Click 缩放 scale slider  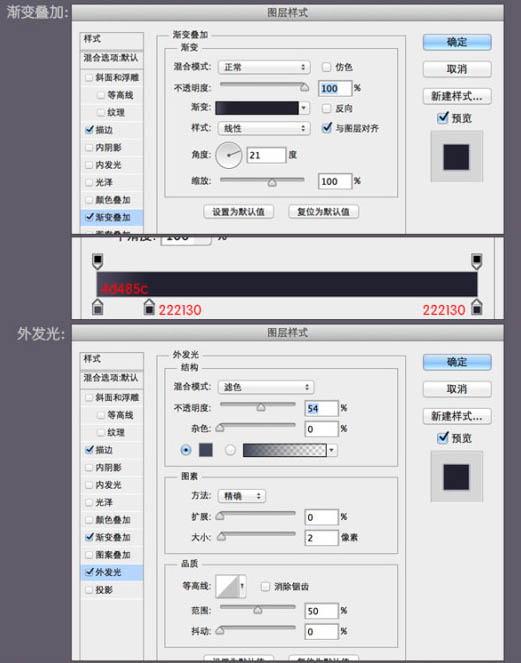tap(262, 181)
